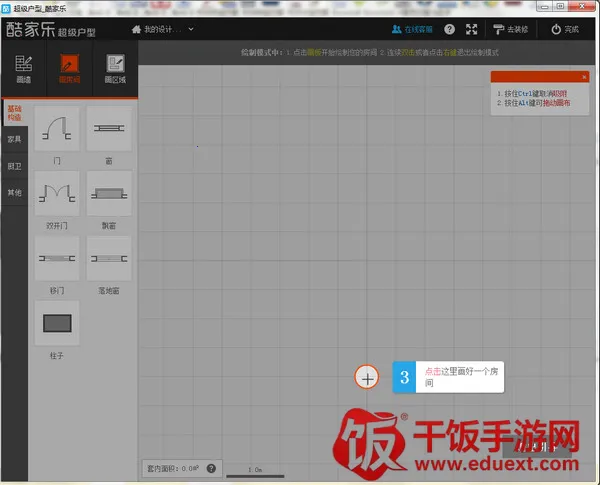Switch to the 其他 tab
The width and height of the screenshot is (600, 485).
pyautogui.click(x=14, y=192)
